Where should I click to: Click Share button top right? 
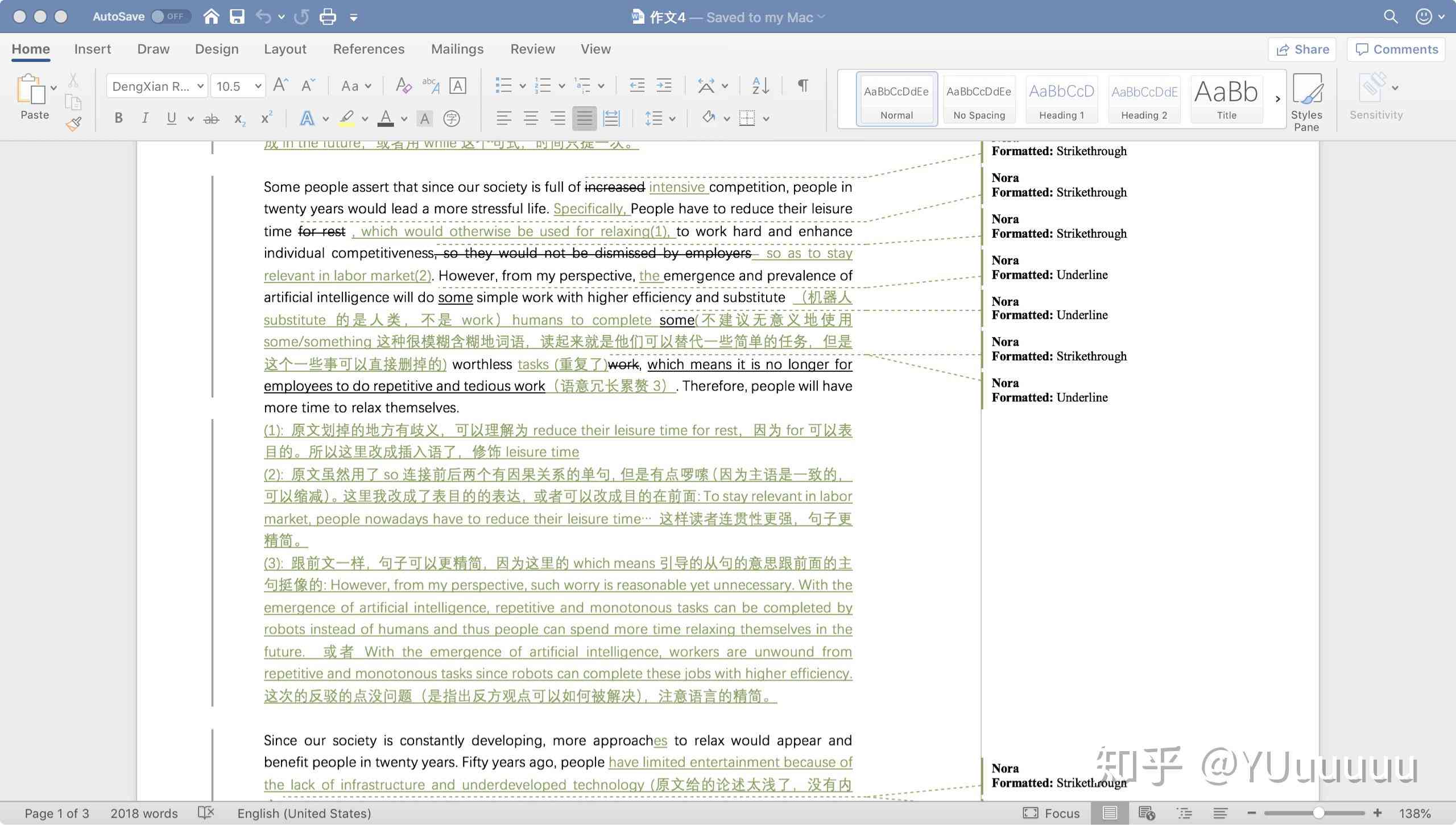(1303, 47)
